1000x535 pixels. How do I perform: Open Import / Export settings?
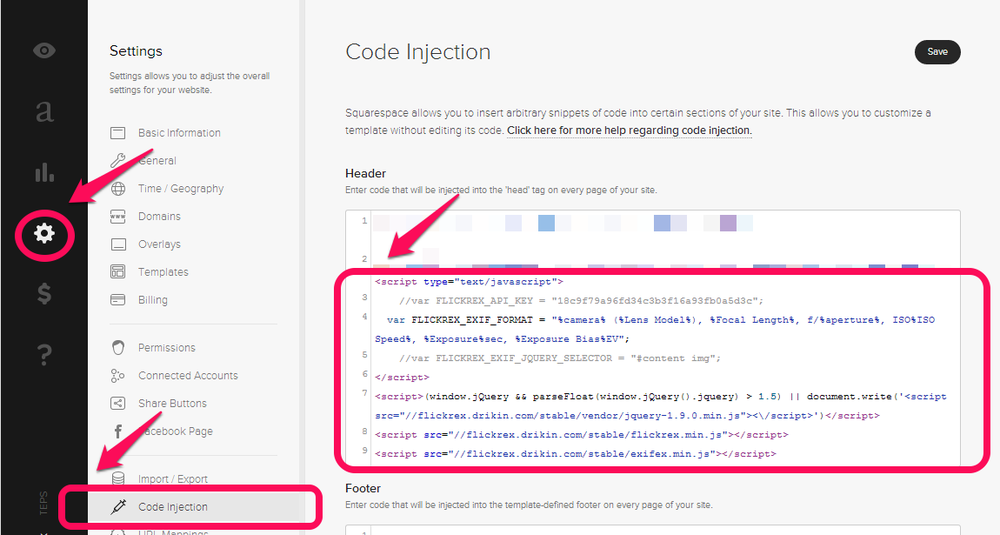(173, 479)
